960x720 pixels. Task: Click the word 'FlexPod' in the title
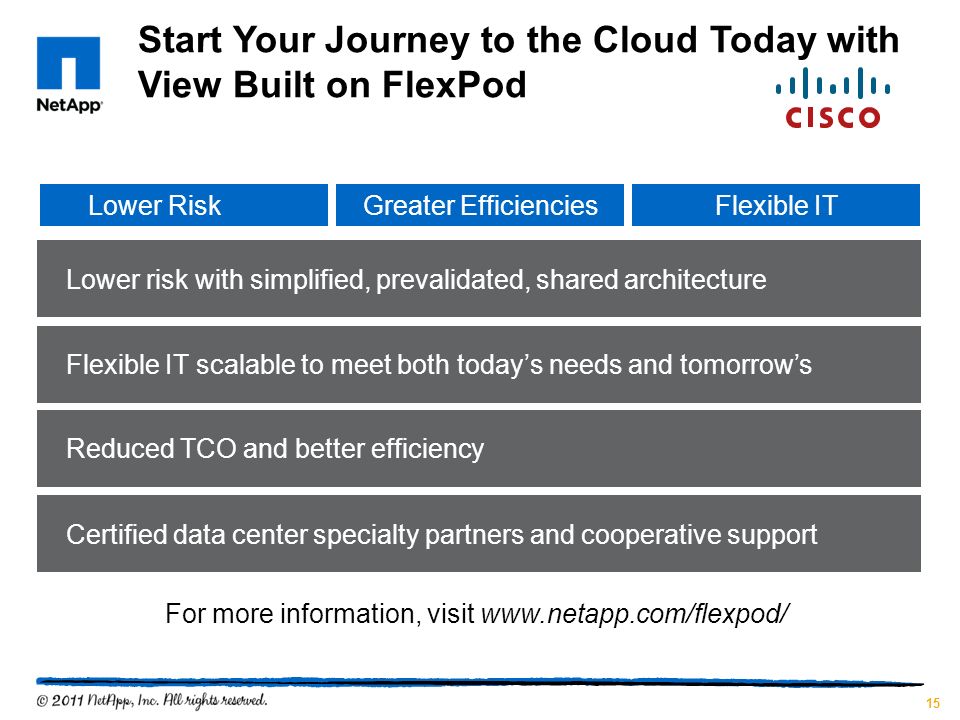[x=454, y=84]
